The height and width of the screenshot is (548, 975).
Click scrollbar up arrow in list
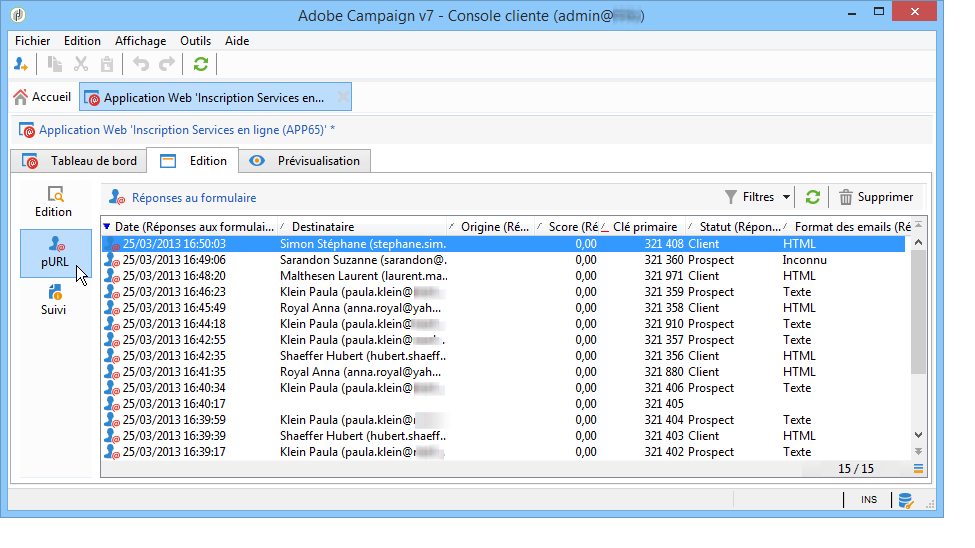point(918,243)
